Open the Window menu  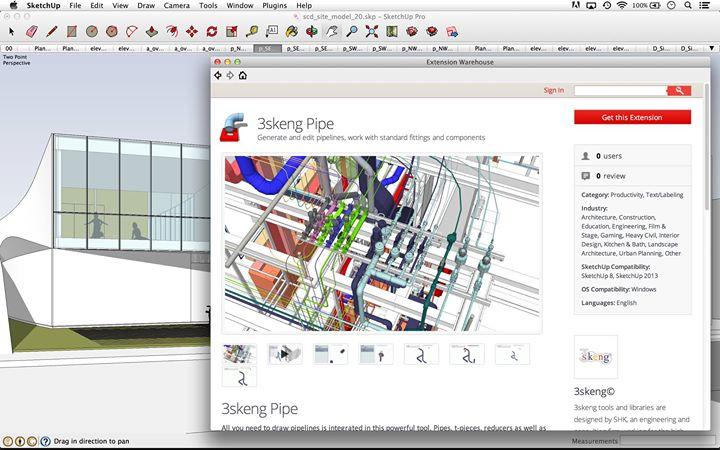tap(240, 6)
